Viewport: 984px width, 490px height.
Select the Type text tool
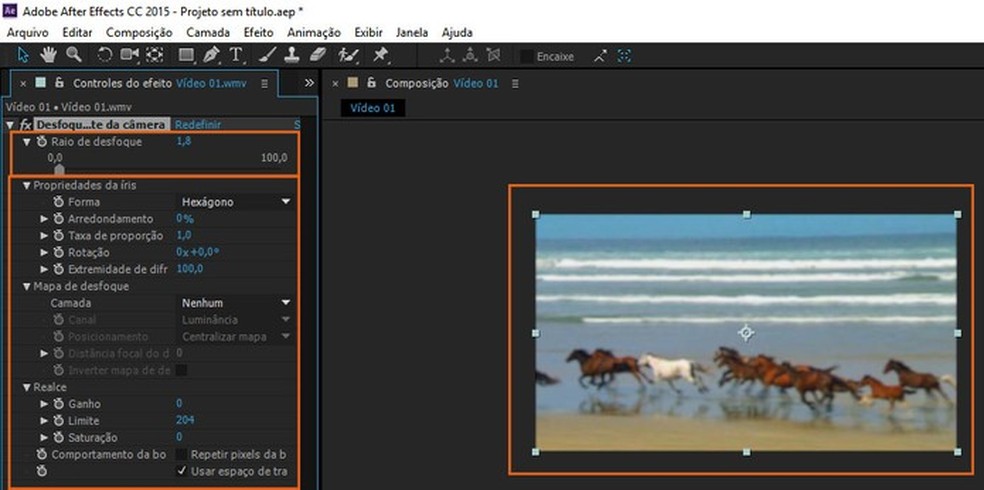coord(236,55)
